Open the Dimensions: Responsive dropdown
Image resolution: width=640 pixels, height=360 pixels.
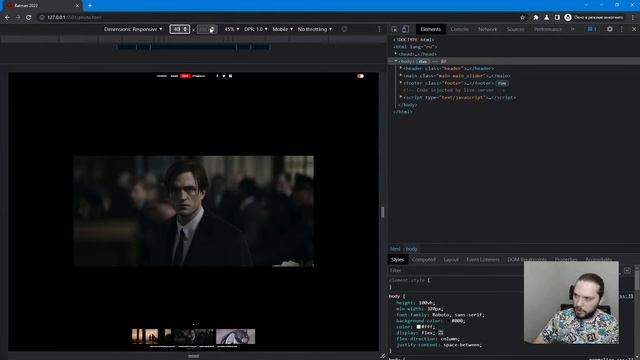(133, 29)
